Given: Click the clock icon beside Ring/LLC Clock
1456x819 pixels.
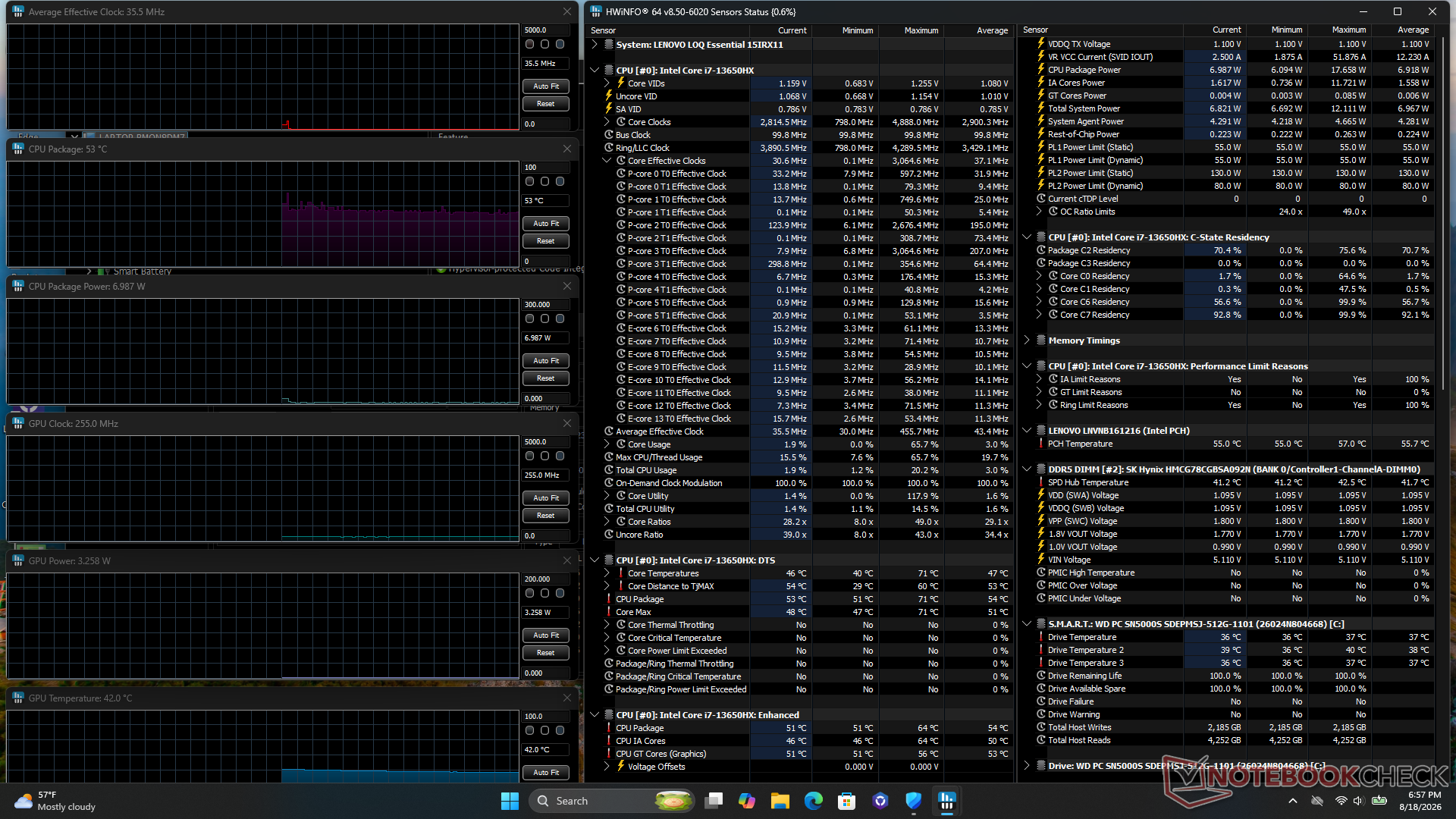Looking at the screenshot, I should pyautogui.click(x=608, y=148).
